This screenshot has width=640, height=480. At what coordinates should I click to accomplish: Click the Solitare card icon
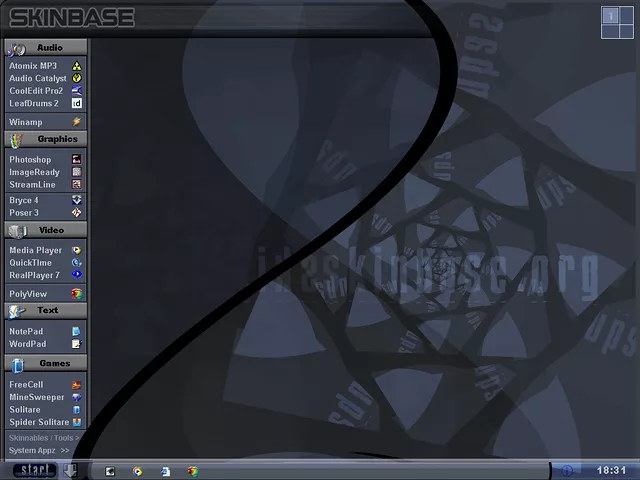[77, 410]
